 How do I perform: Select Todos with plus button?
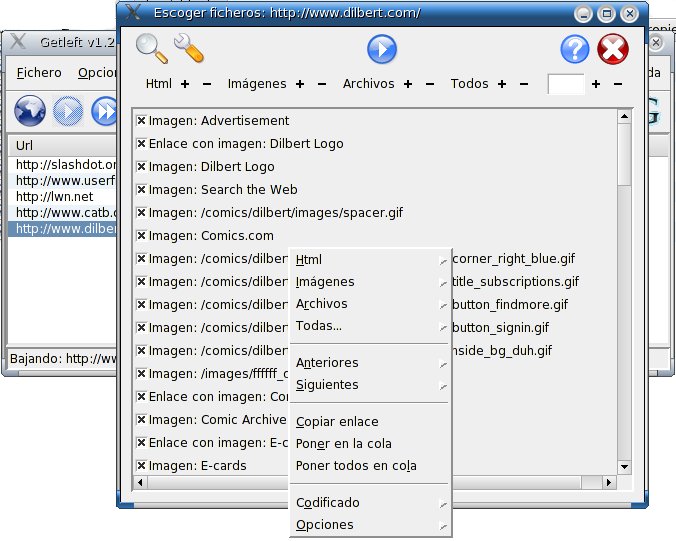[x=502, y=84]
